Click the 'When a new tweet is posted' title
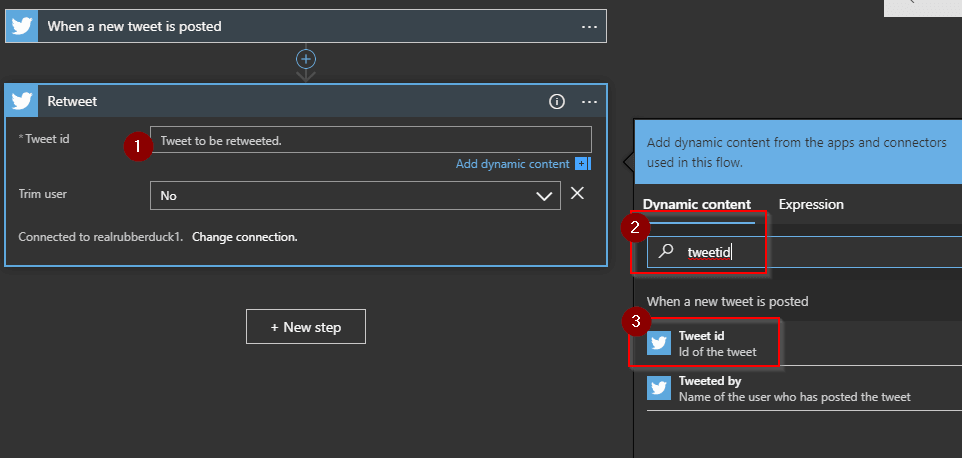 134,26
